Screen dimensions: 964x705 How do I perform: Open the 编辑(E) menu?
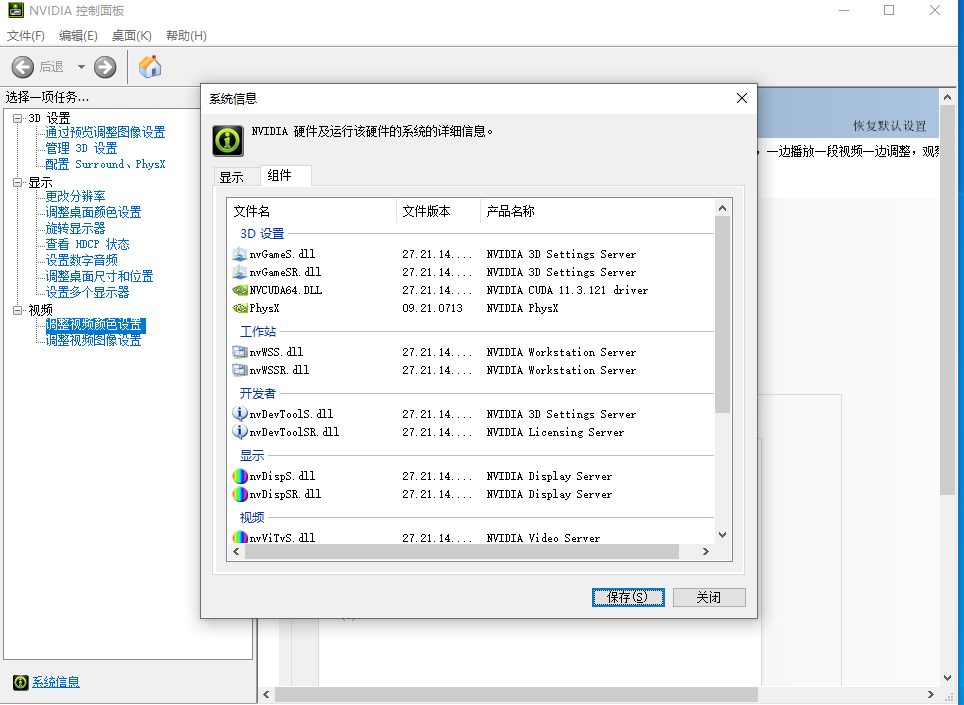click(x=78, y=36)
